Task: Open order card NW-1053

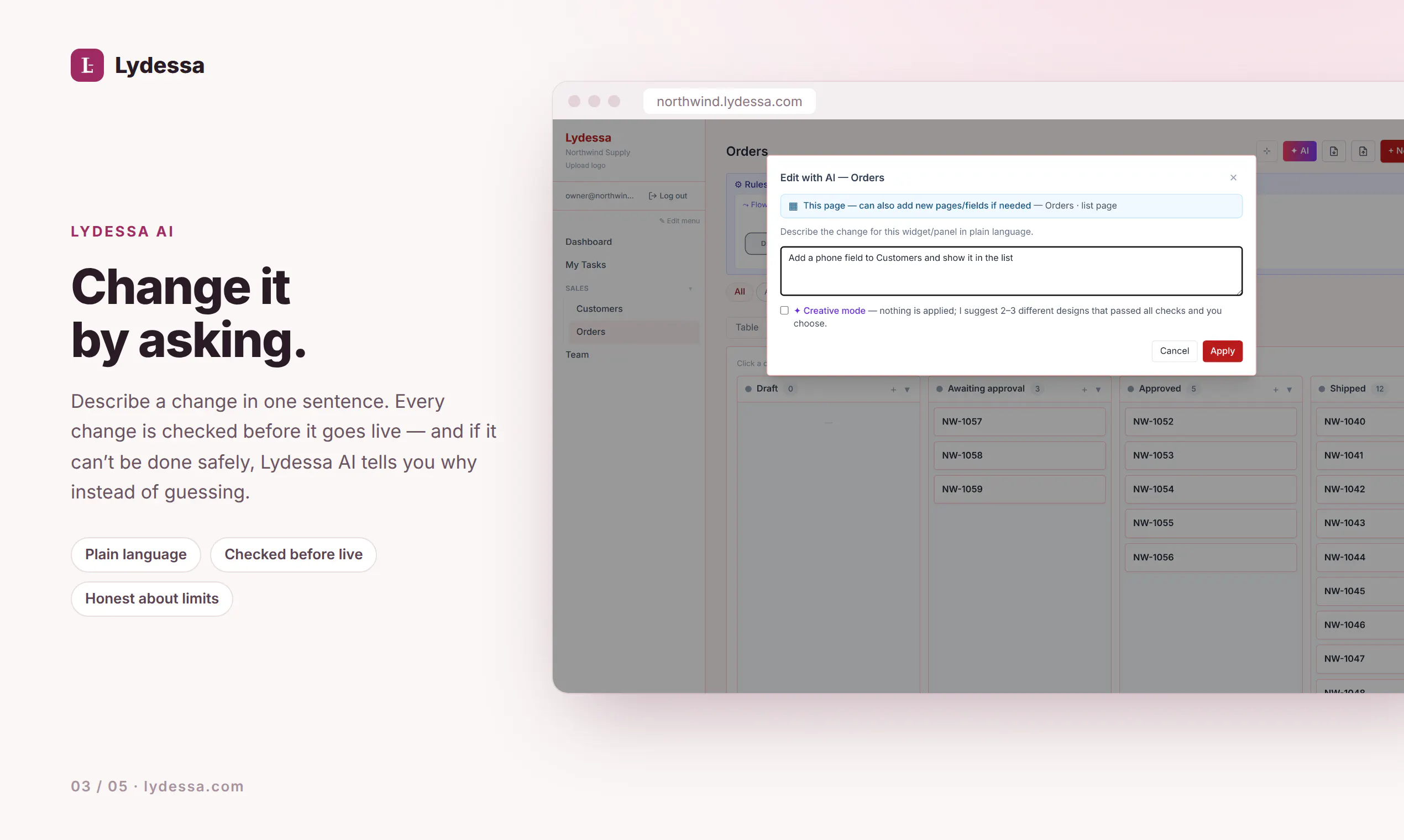Action: click(1211, 456)
